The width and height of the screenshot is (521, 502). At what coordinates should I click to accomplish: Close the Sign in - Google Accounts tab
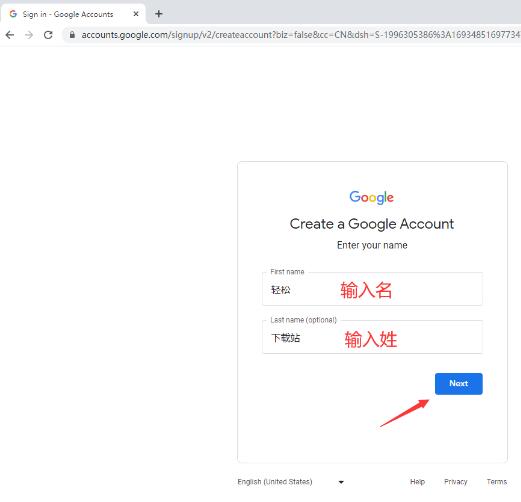point(136,14)
